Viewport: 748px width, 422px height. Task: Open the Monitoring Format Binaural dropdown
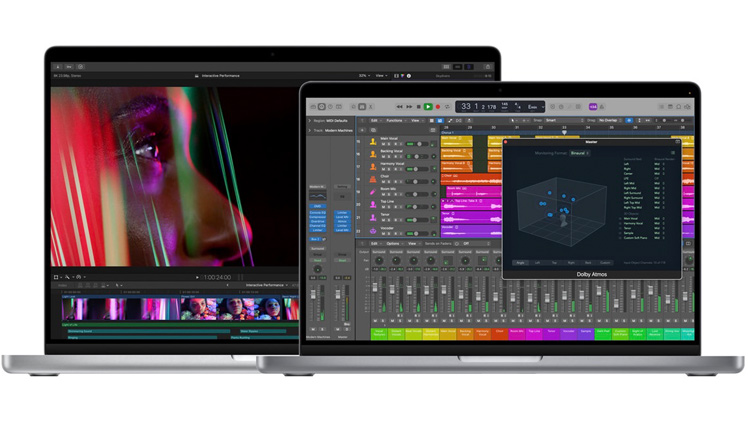tap(580, 153)
